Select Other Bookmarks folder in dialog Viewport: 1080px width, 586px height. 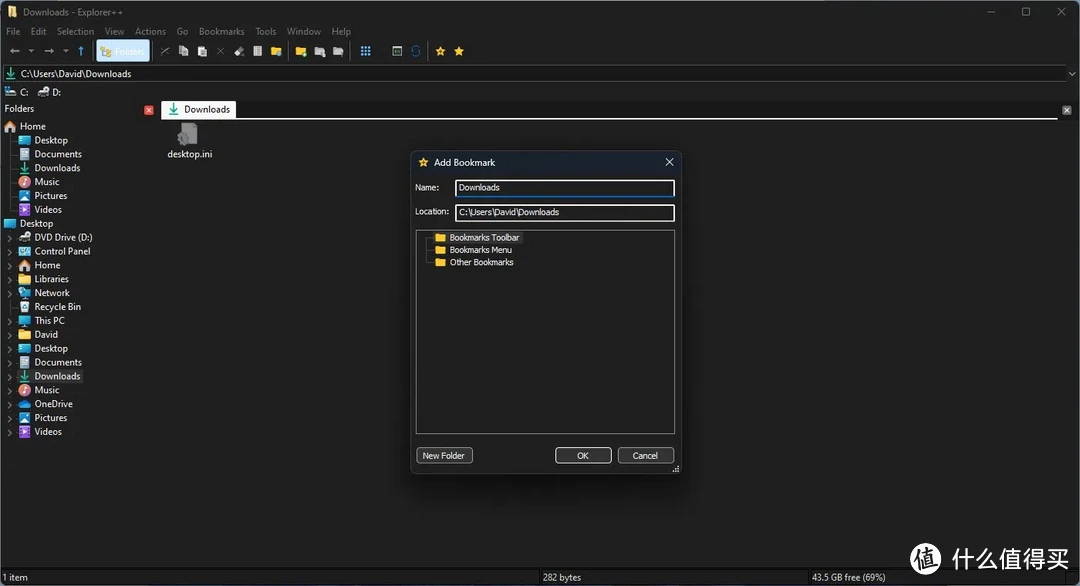tap(481, 262)
